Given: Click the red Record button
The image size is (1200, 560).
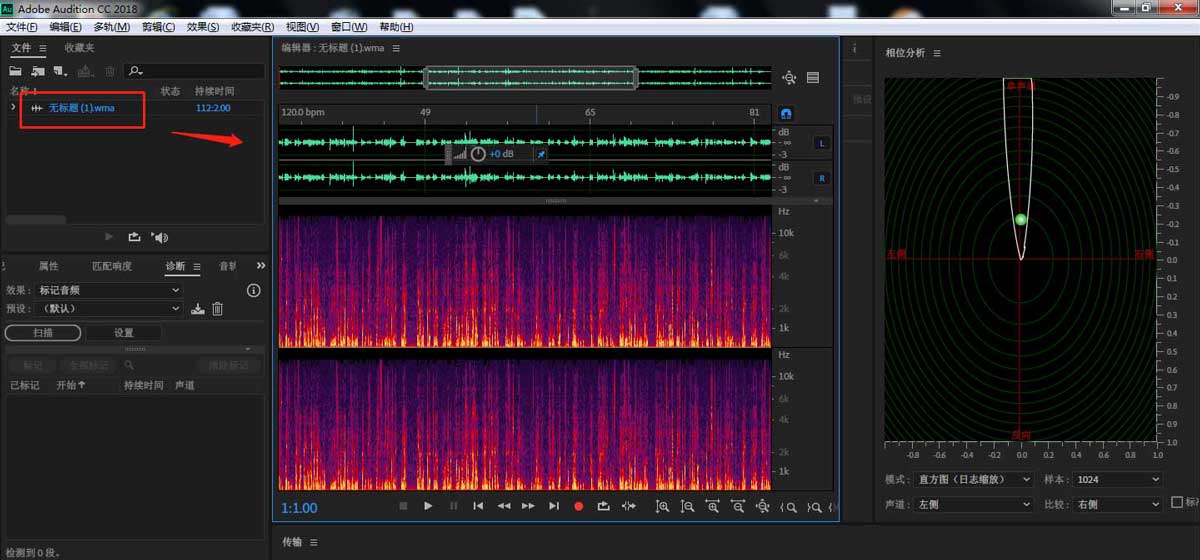Looking at the screenshot, I should 578,506.
